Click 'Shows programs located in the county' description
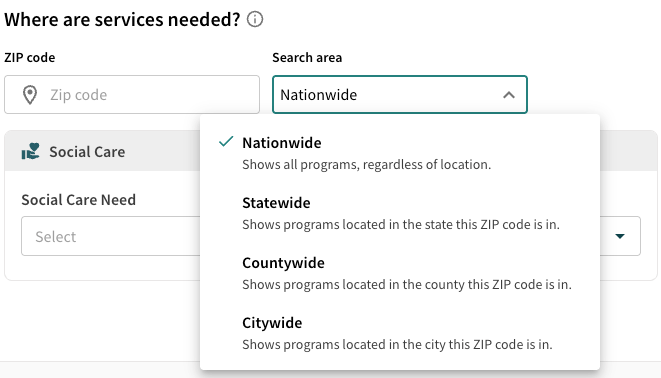This screenshot has height=378, width=661. pos(407,284)
